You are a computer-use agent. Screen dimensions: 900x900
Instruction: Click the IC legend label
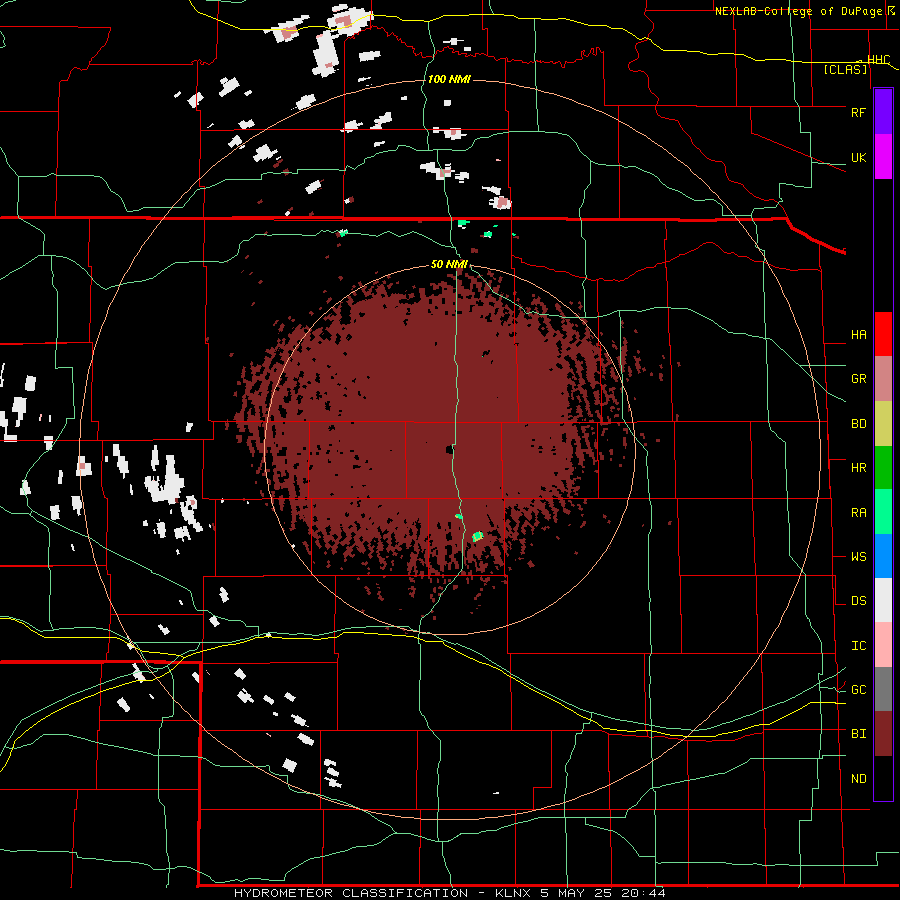click(858, 645)
